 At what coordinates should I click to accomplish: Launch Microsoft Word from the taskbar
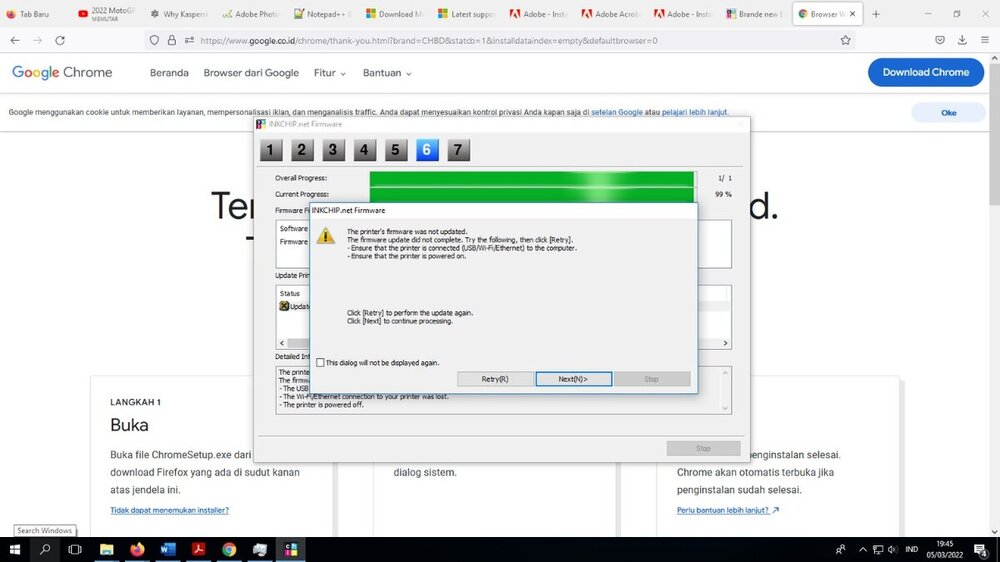[168, 549]
